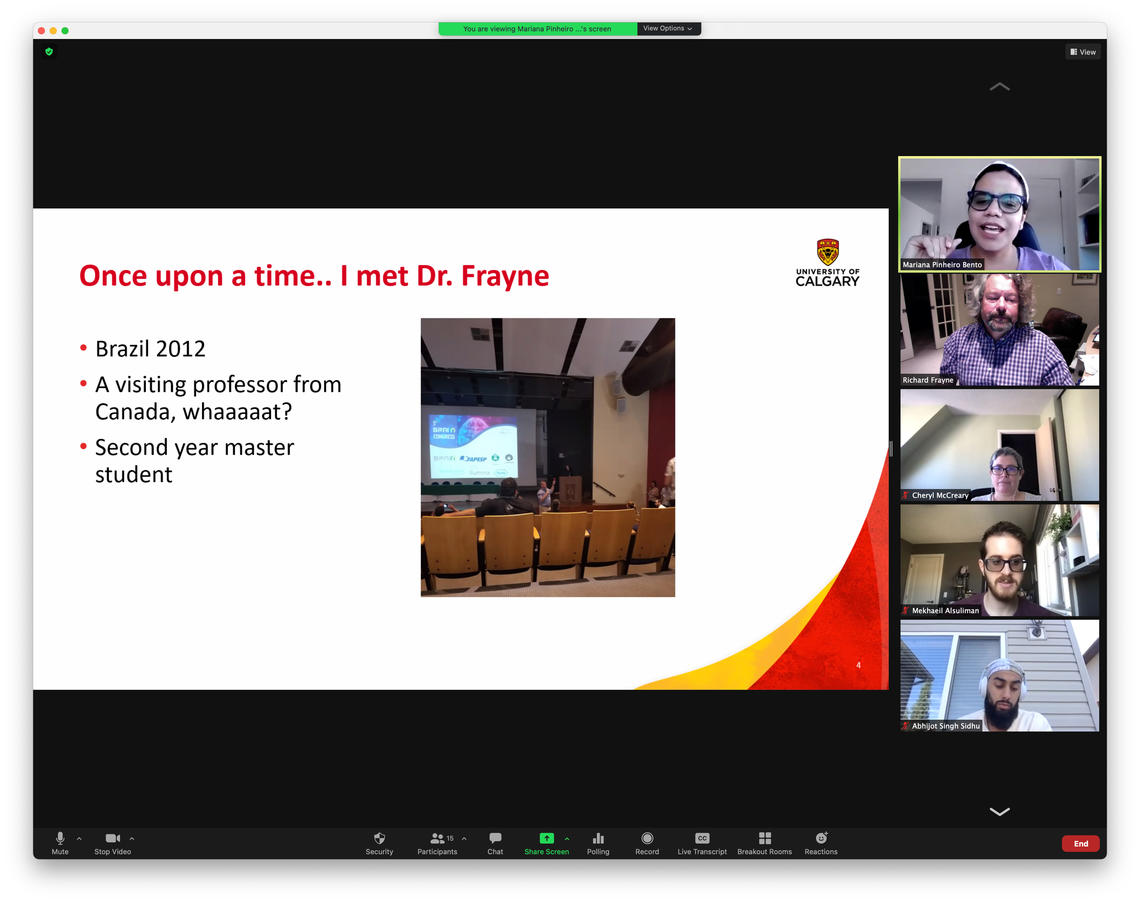The height and width of the screenshot is (903, 1140).
Task: Open the Polling tool
Action: coord(598,839)
